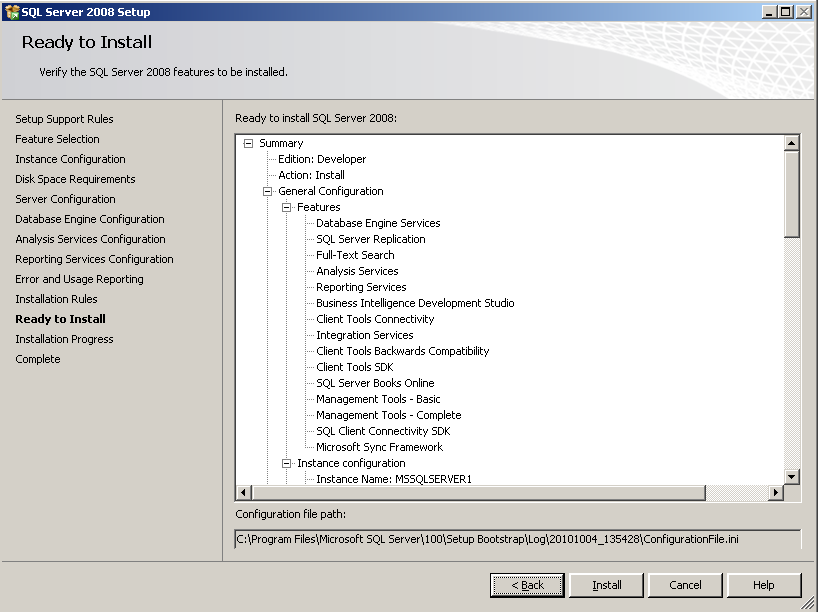818x612 pixels.
Task: Select the Microsoft Sync Framework row
Action: click(x=379, y=447)
